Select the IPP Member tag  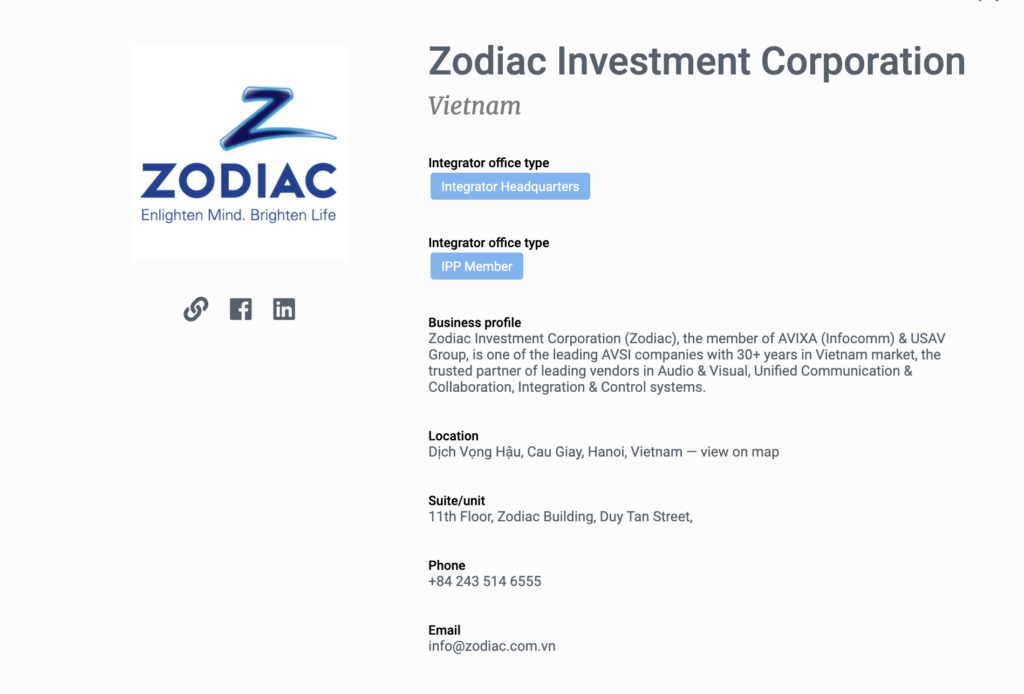click(477, 267)
